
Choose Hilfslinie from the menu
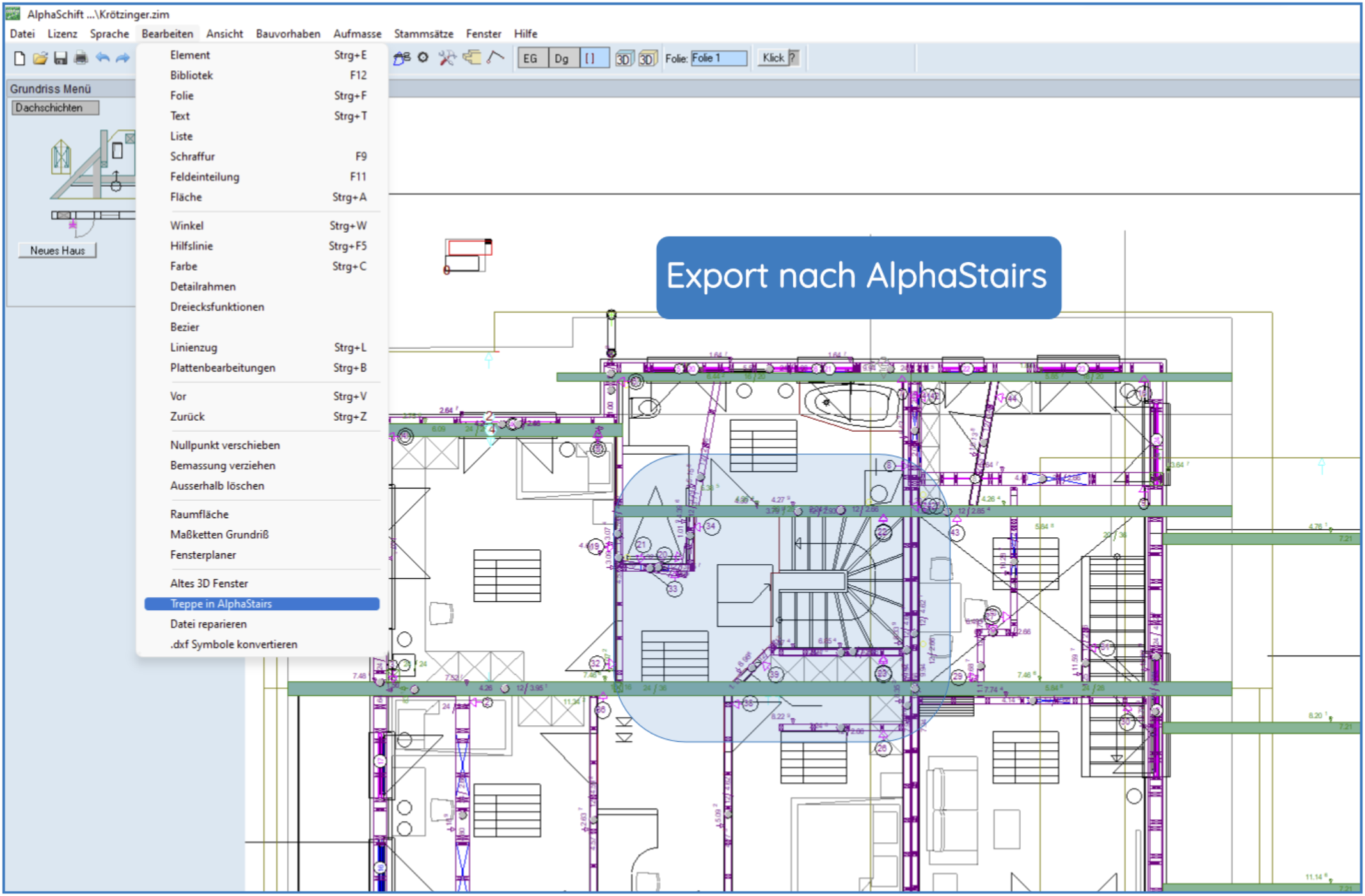click(262, 246)
